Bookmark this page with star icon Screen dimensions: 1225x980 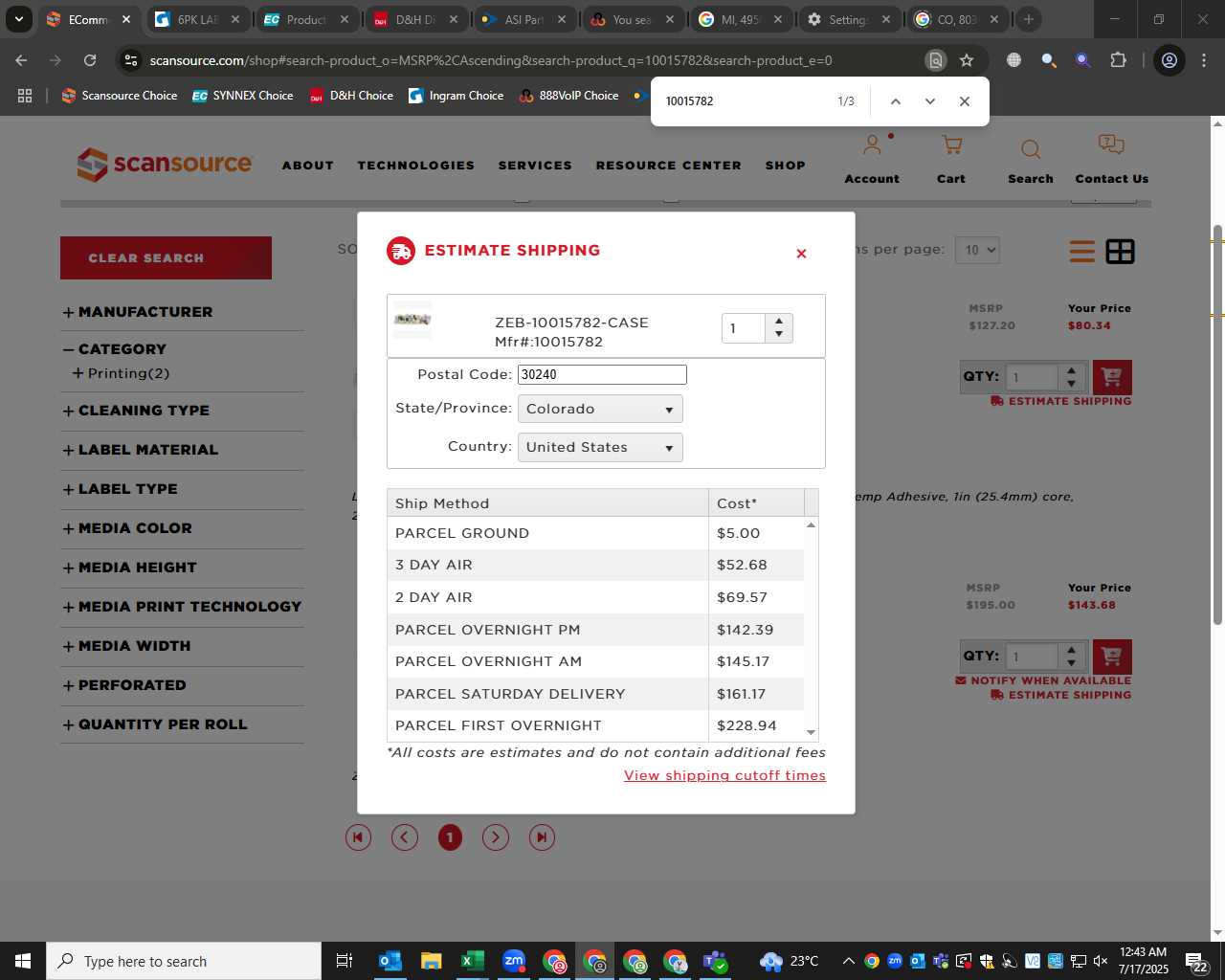(x=967, y=60)
